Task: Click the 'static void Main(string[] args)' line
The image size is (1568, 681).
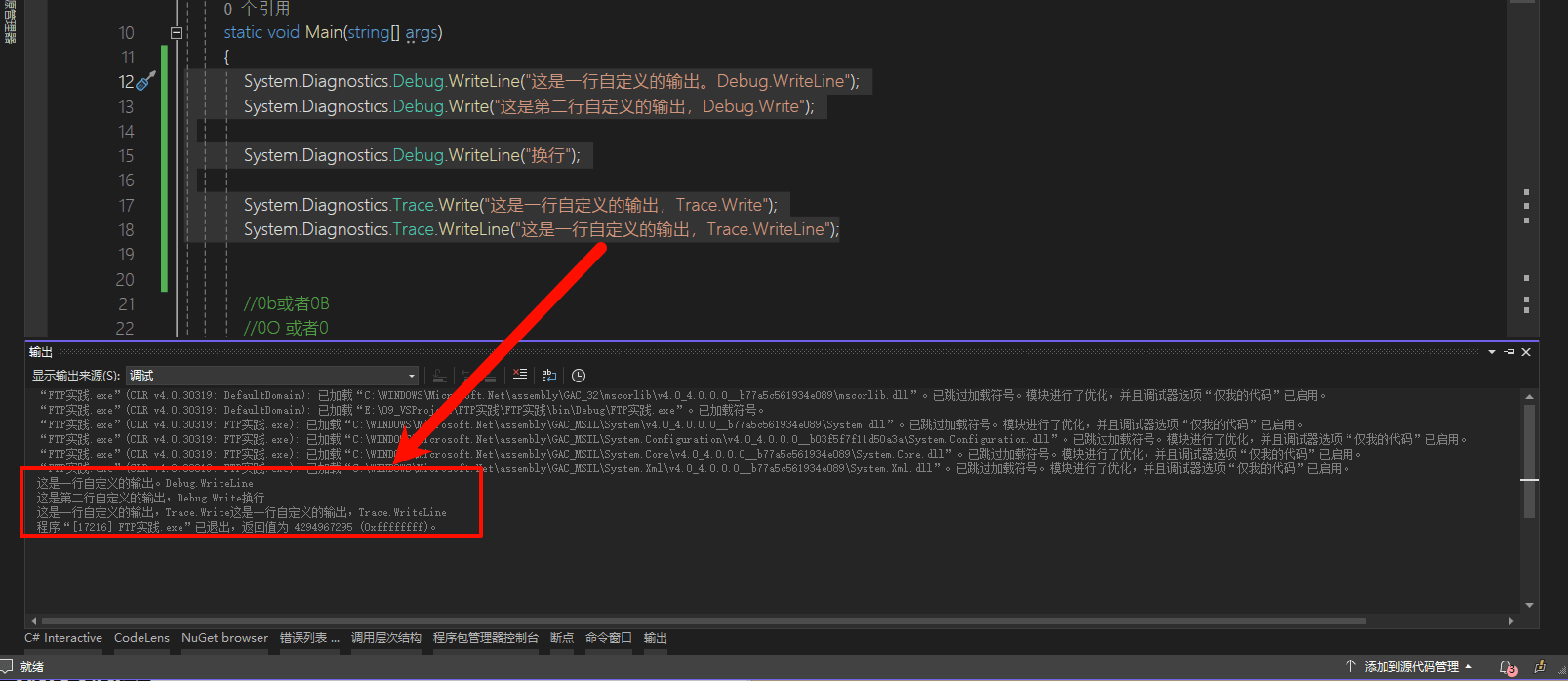Action: (333, 33)
